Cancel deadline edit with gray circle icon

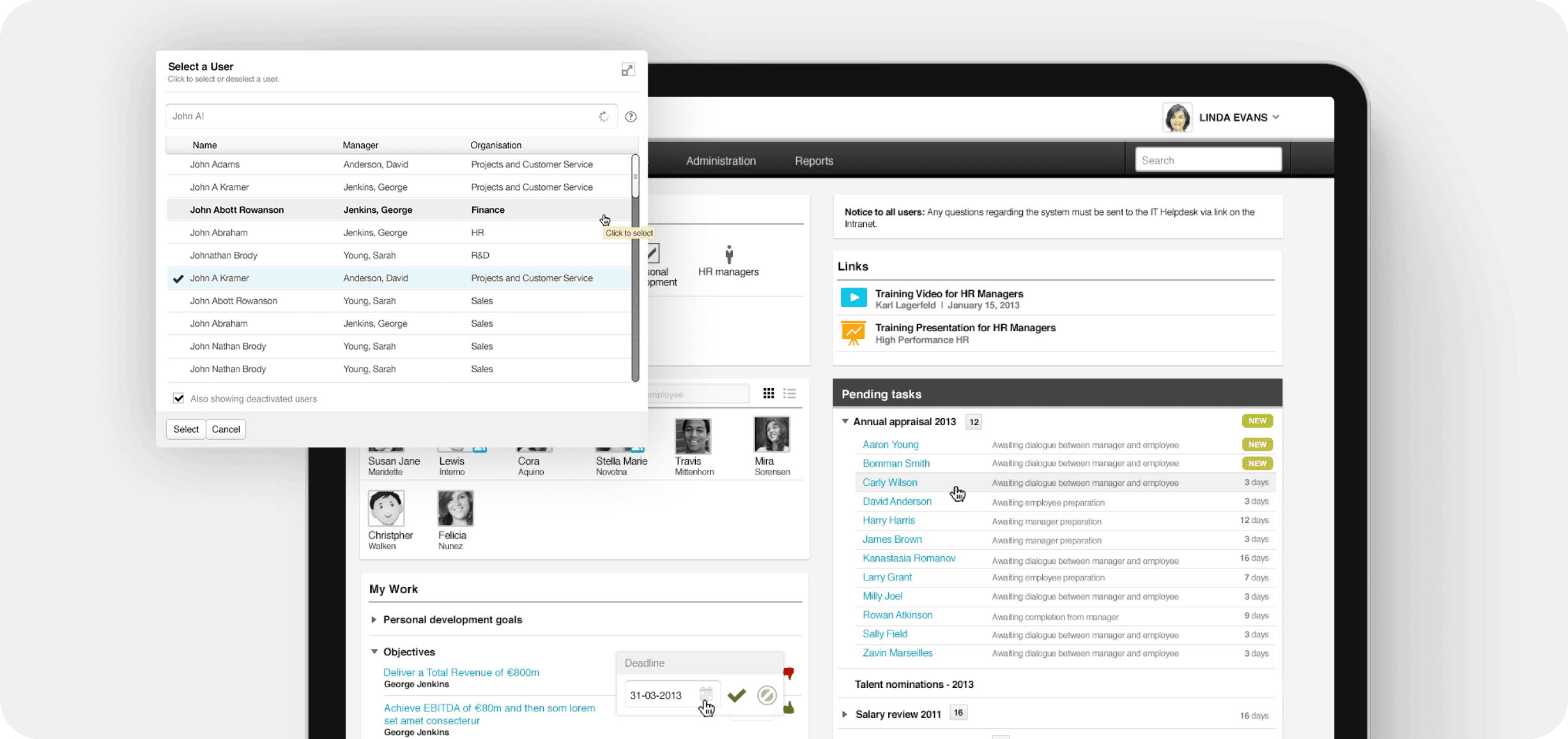pos(767,695)
